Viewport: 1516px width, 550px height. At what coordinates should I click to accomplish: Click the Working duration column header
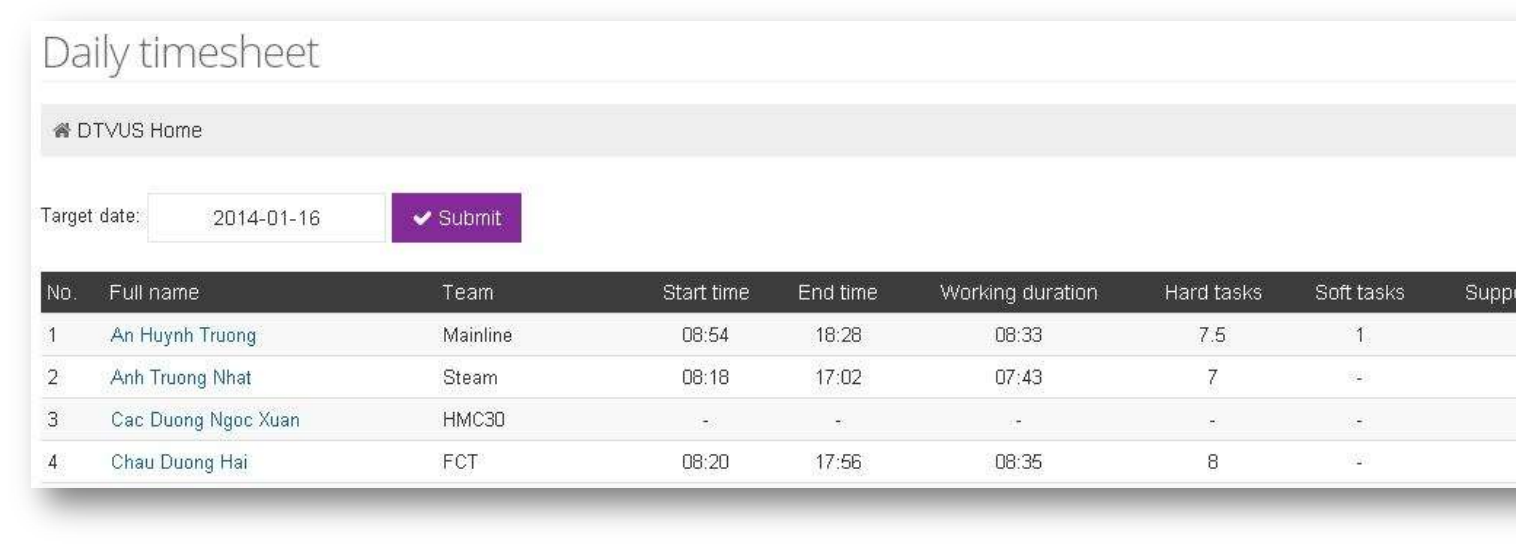coord(1018,293)
